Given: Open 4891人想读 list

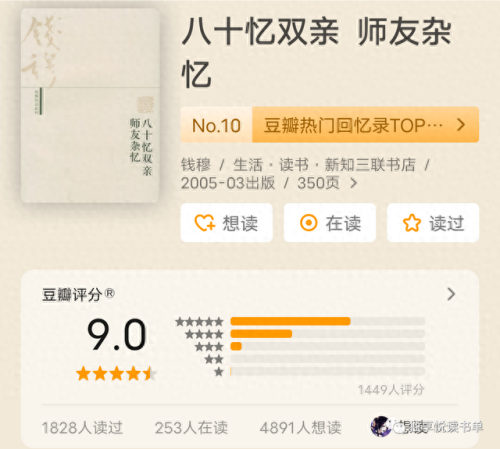Looking at the screenshot, I should tap(301, 428).
